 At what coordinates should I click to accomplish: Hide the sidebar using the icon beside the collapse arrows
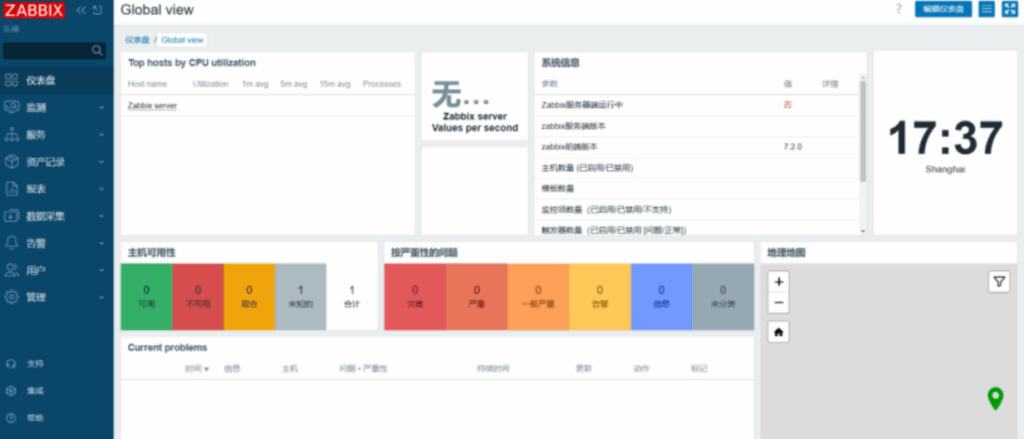(97, 10)
